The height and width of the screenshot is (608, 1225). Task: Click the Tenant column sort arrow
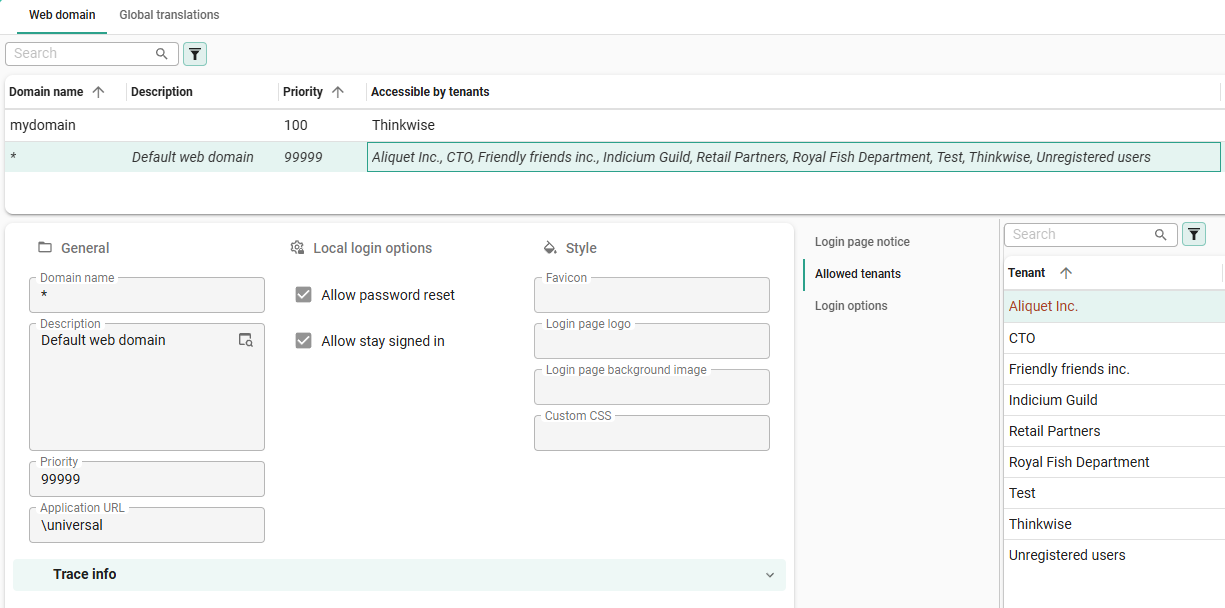point(1066,273)
